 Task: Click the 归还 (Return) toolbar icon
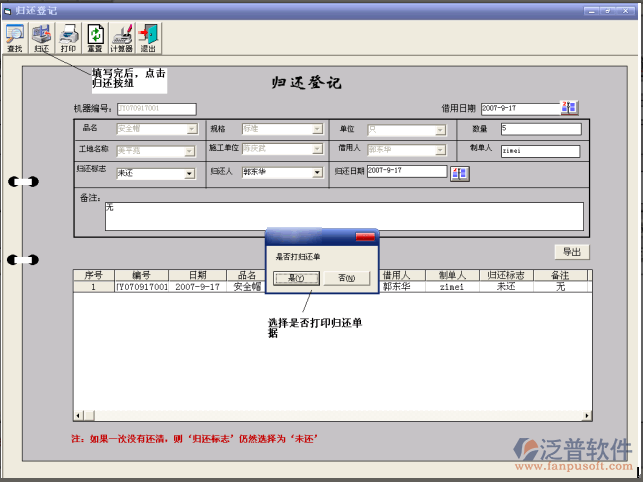point(41,38)
